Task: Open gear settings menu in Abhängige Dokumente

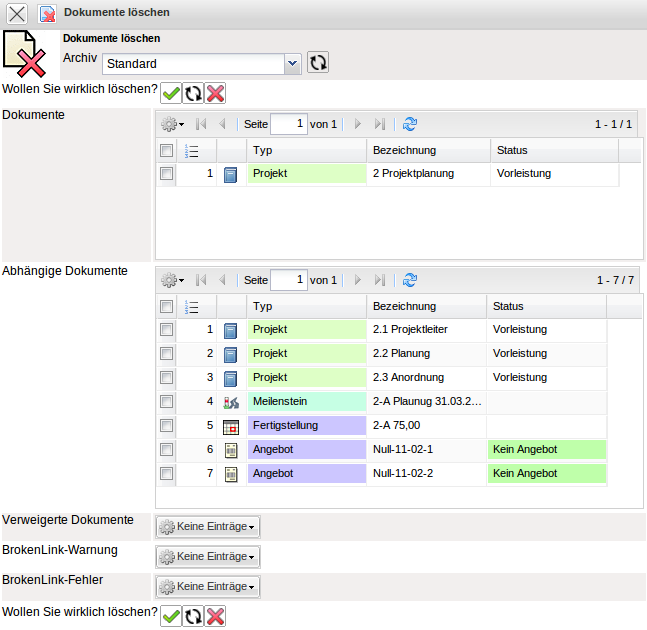Action: tap(173, 280)
